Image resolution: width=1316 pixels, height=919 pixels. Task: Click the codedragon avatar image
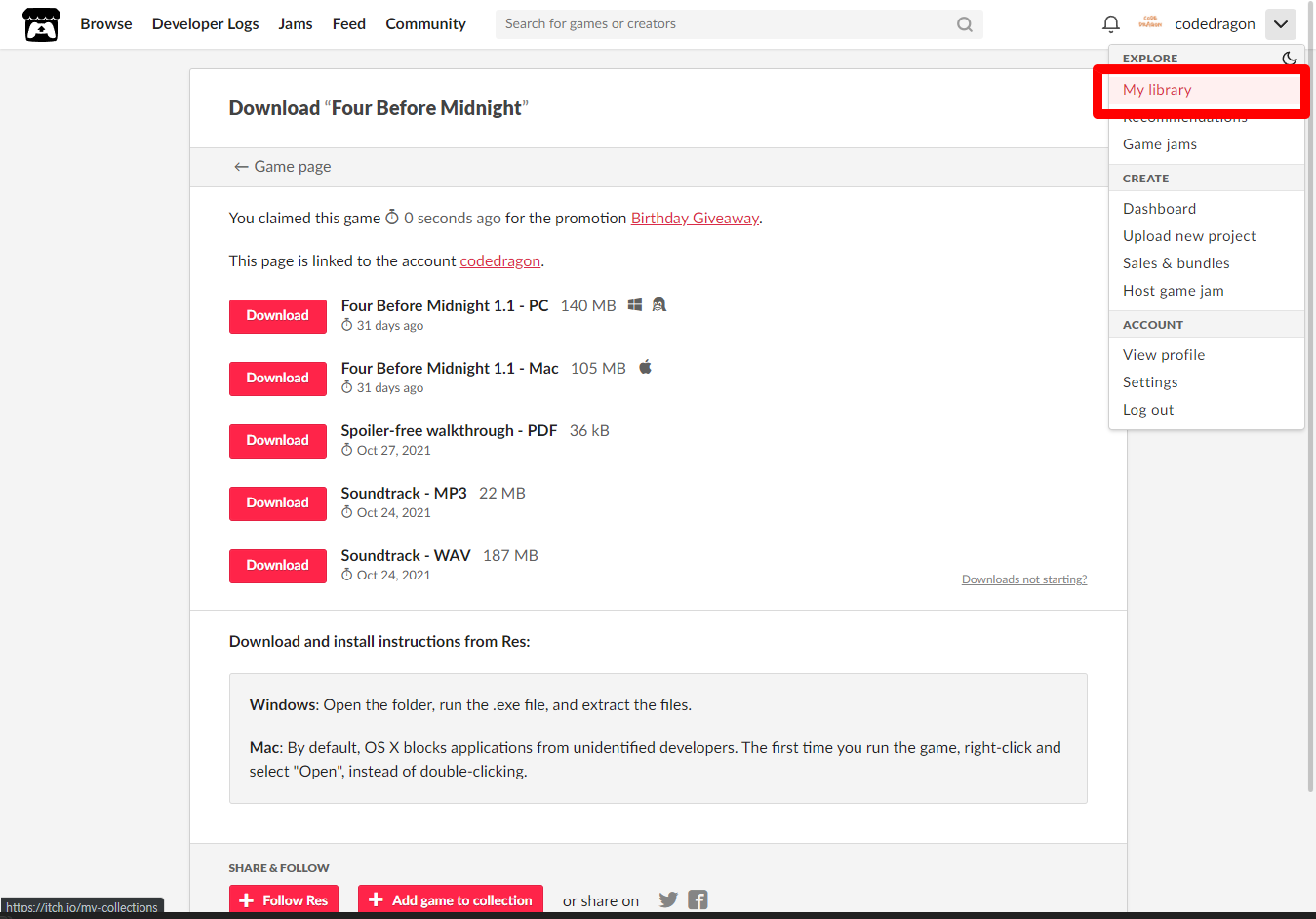pyautogui.click(x=1150, y=23)
